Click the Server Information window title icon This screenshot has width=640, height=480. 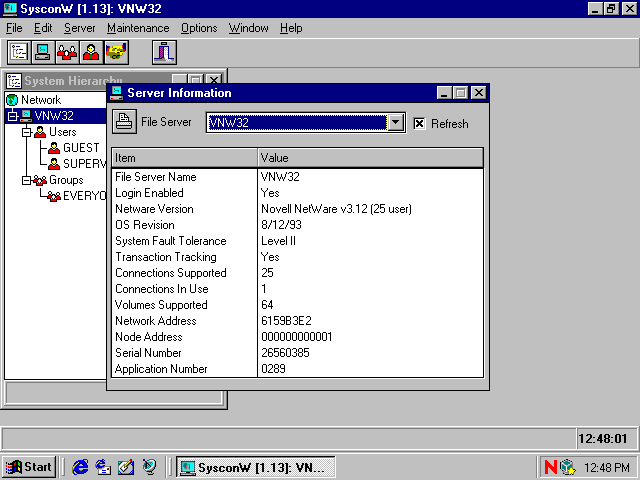tap(117, 93)
